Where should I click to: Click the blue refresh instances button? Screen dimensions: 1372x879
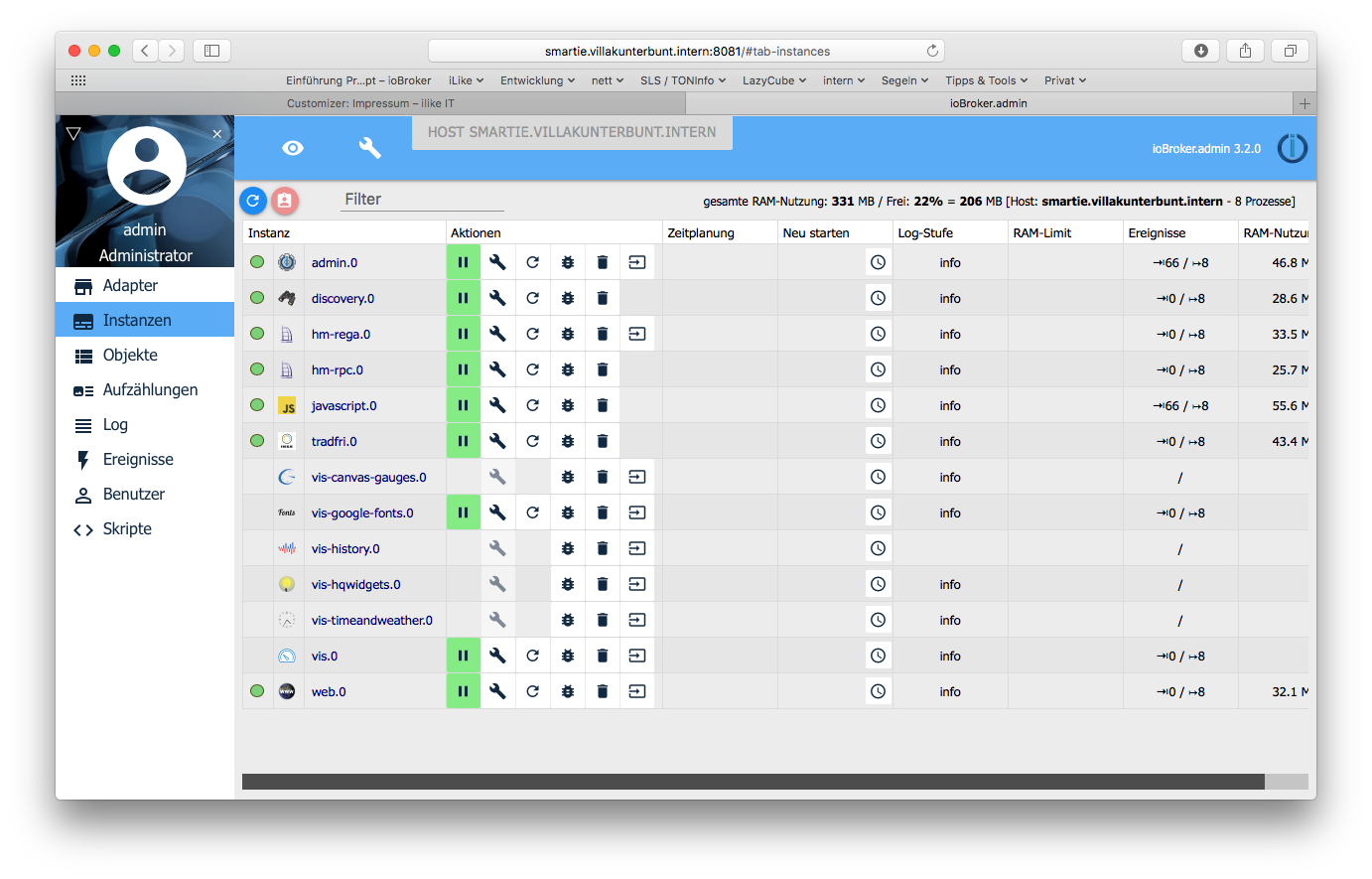pos(253,201)
